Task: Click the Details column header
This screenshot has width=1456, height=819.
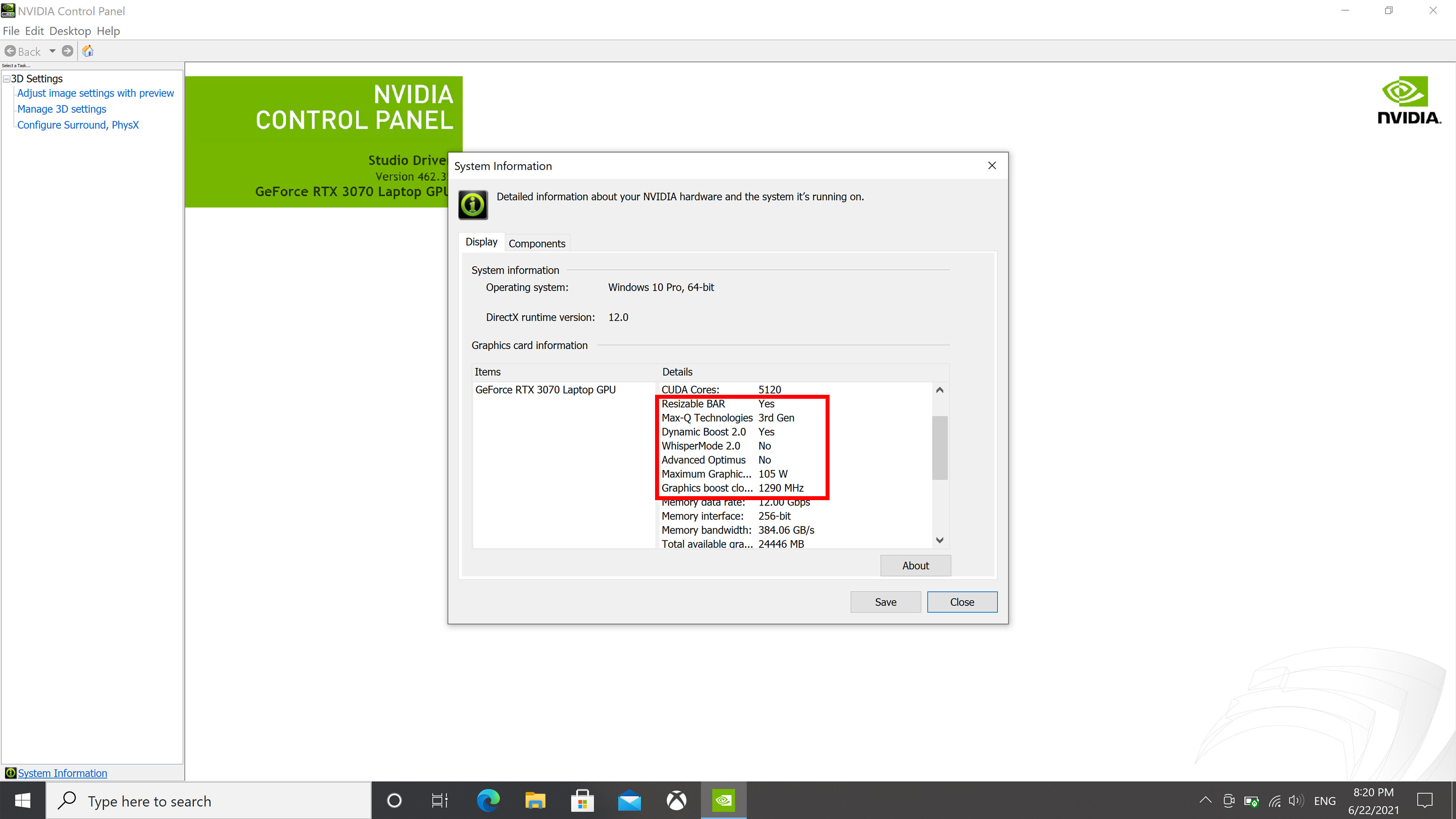Action: pyautogui.click(x=677, y=372)
